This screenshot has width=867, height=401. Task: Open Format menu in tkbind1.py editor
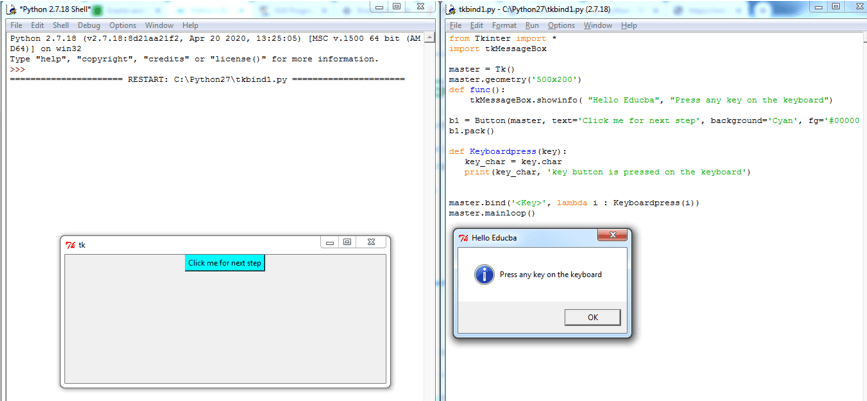coord(504,25)
